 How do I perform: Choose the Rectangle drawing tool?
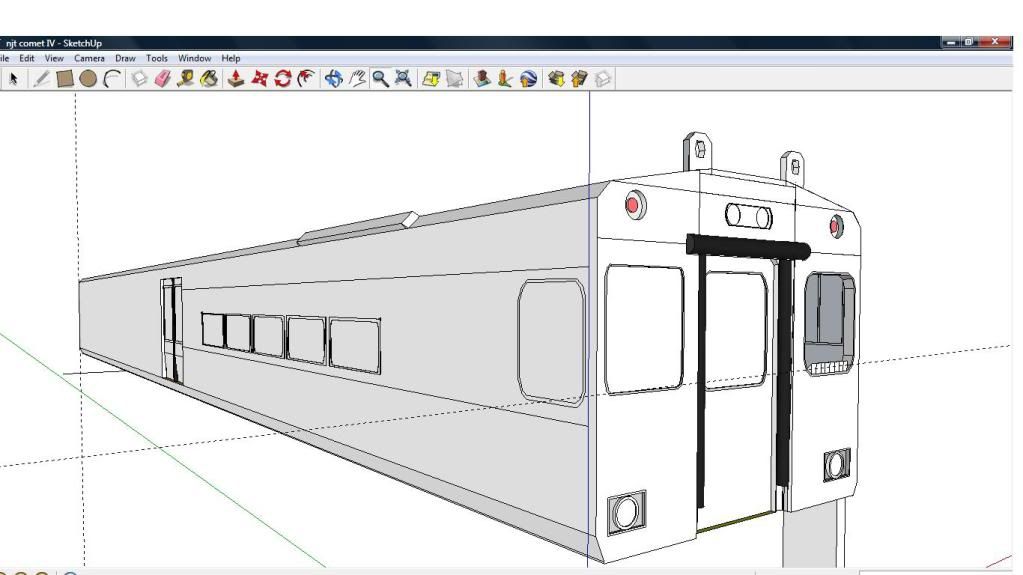tap(64, 78)
